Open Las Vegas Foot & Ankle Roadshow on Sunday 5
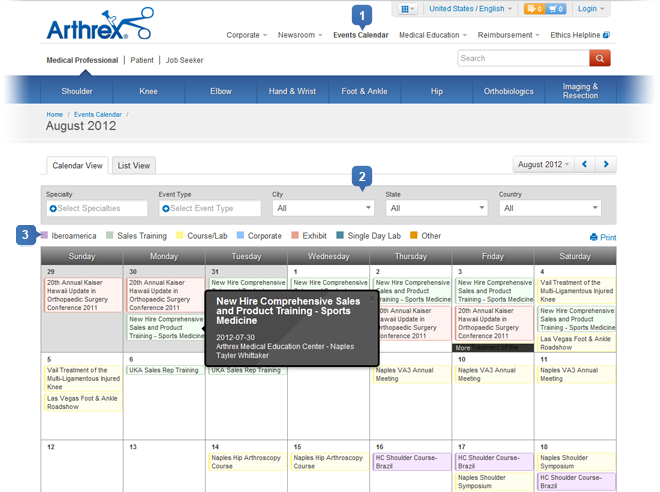Image resolution: width=660 pixels, height=492 pixels. [x=83, y=402]
